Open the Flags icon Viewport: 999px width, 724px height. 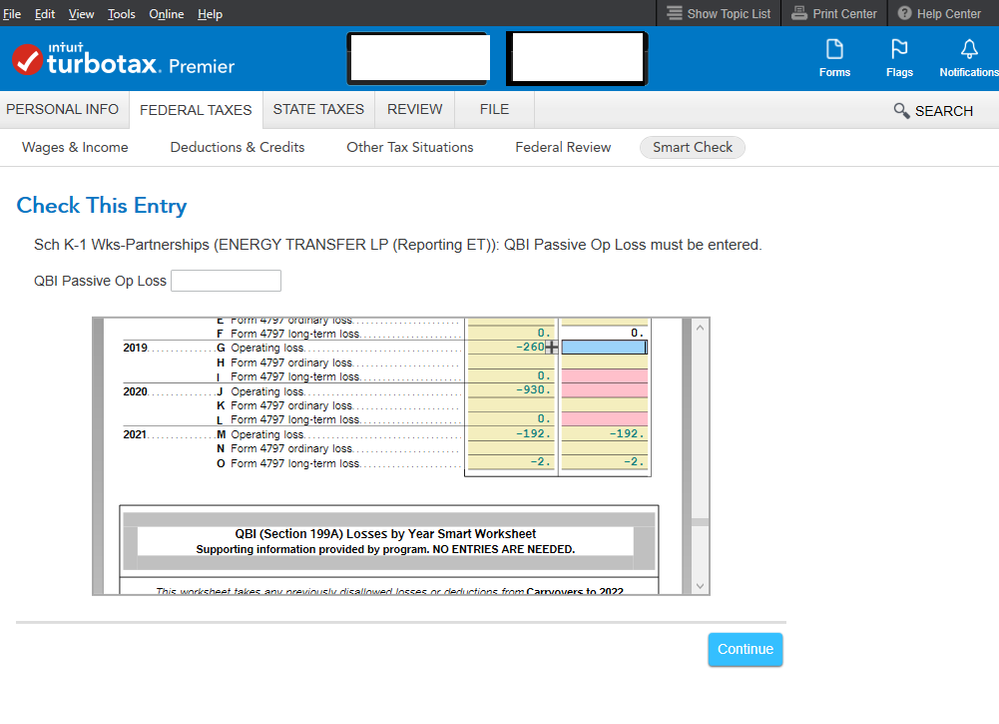pos(899,50)
